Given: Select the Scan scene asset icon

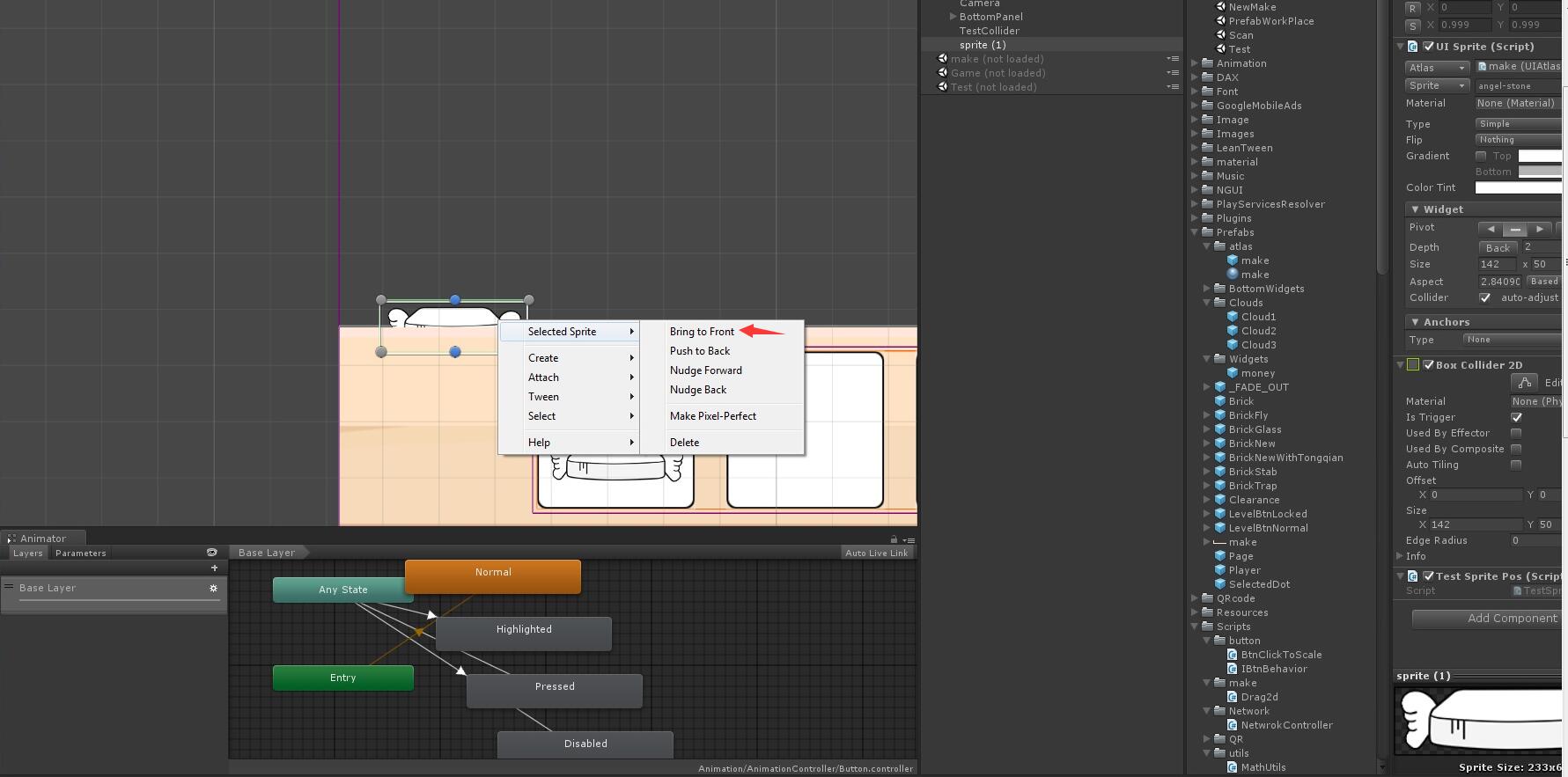Looking at the screenshot, I should [x=1221, y=35].
